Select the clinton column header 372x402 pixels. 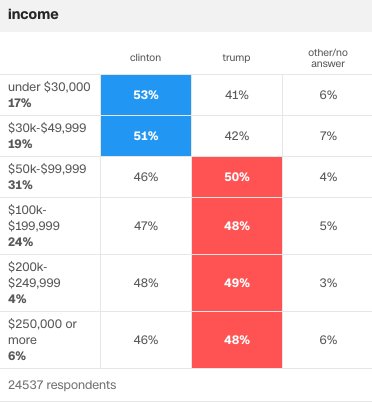(x=146, y=57)
